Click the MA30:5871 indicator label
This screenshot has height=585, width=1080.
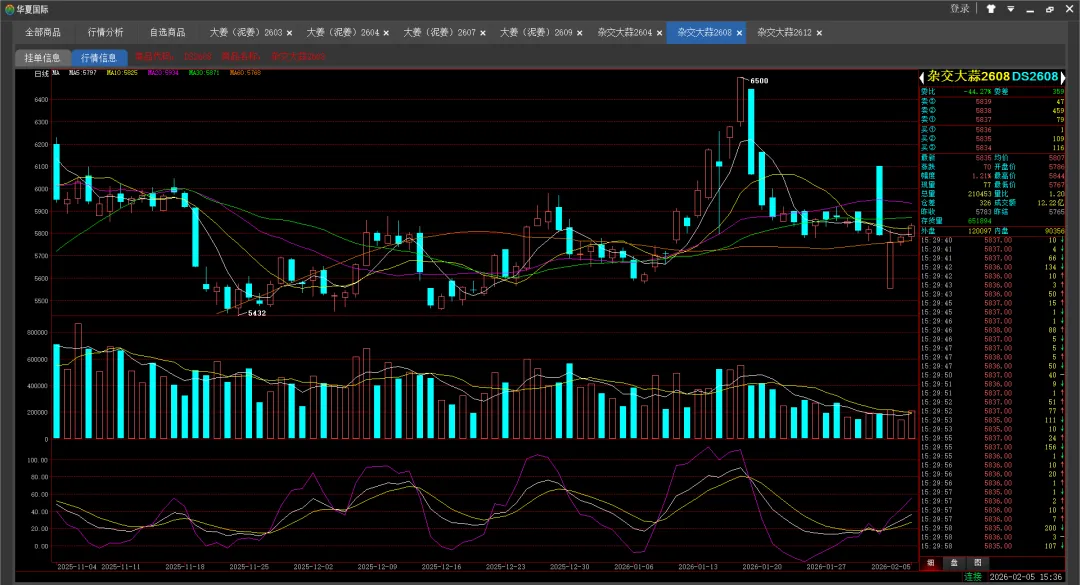coord(204,72)
